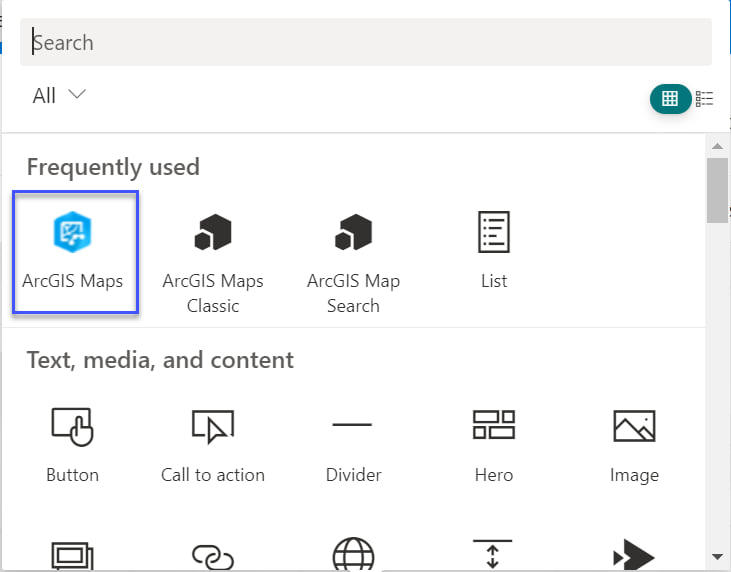Insert the Image web part

[x=634, y=445]
